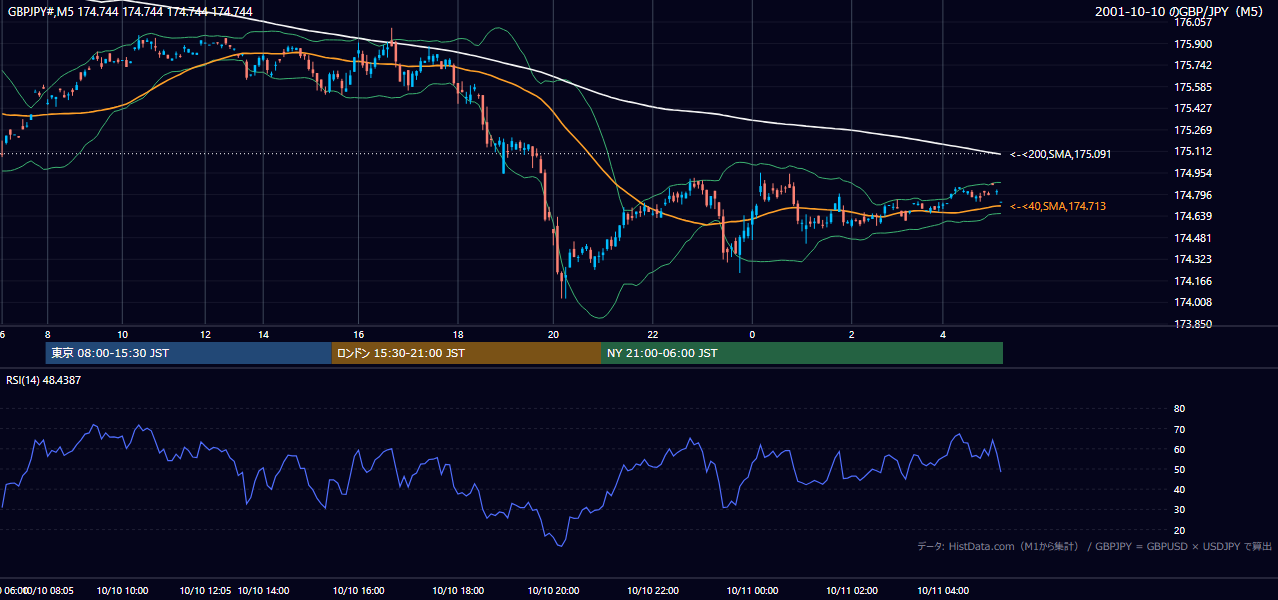The image size is (1278, 600).
Task: Click the 10/11 02:00 bottom date label
Action: click(x=851, y=591)
